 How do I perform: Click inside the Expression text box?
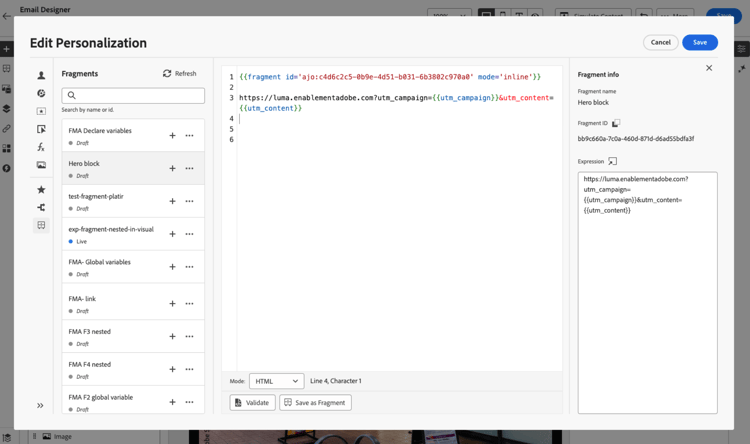pyautogui.click(x=648, y=292)
